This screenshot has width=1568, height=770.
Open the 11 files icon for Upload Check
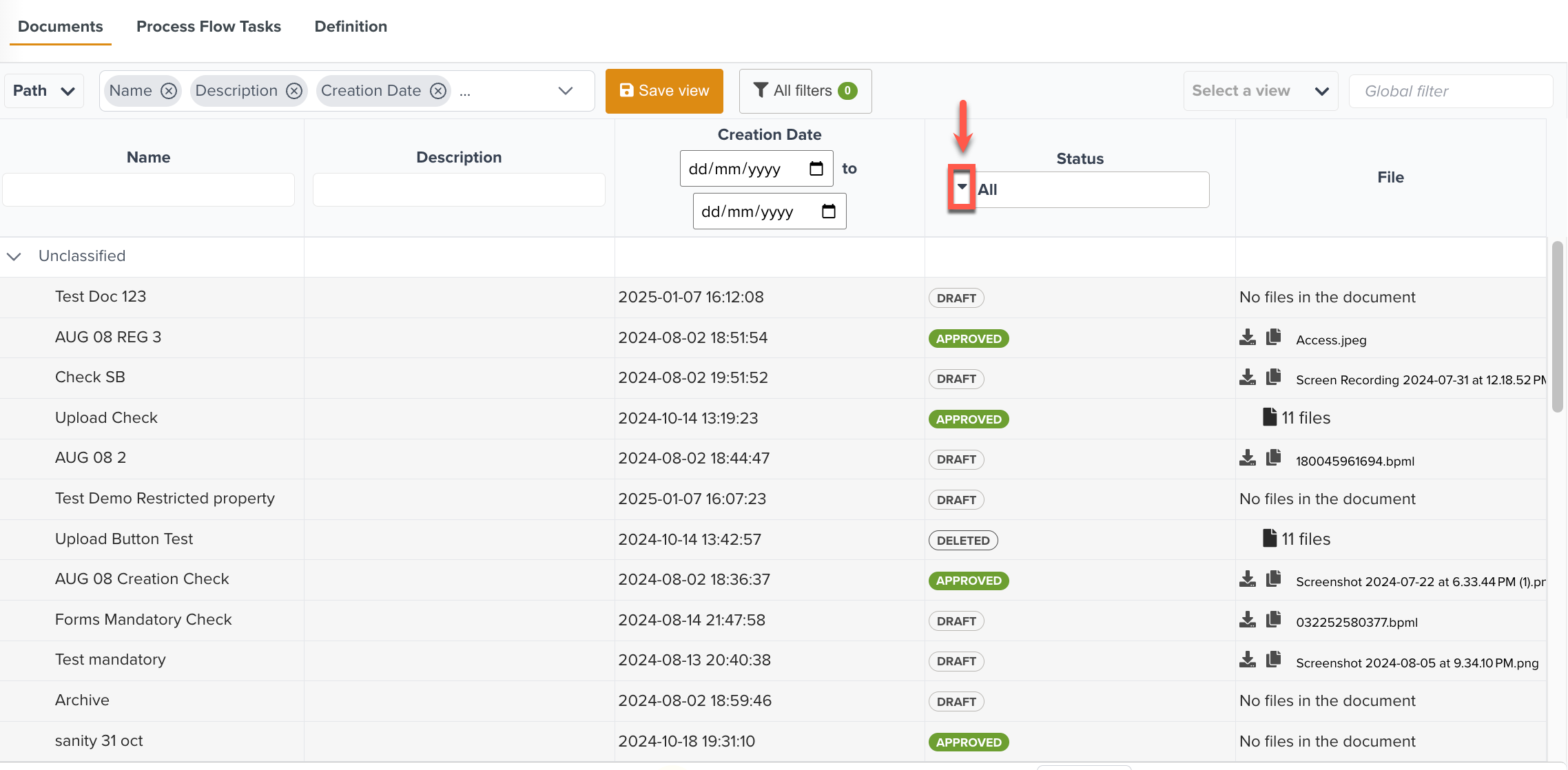pyautogui.click(x=1269, y=417)
